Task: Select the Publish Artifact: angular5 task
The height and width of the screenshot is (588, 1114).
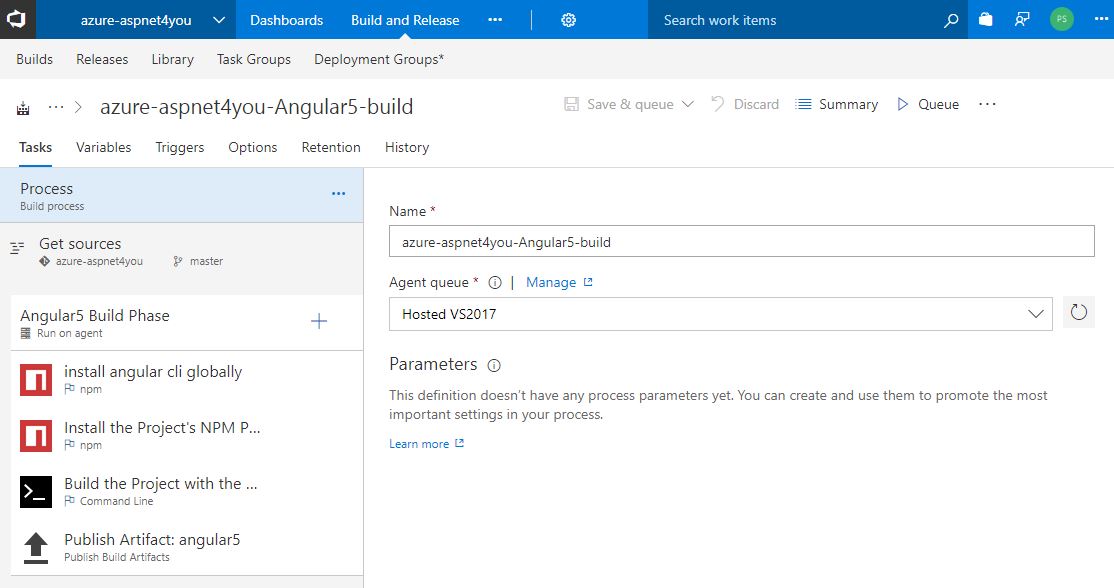Action: tap(187, 548)
